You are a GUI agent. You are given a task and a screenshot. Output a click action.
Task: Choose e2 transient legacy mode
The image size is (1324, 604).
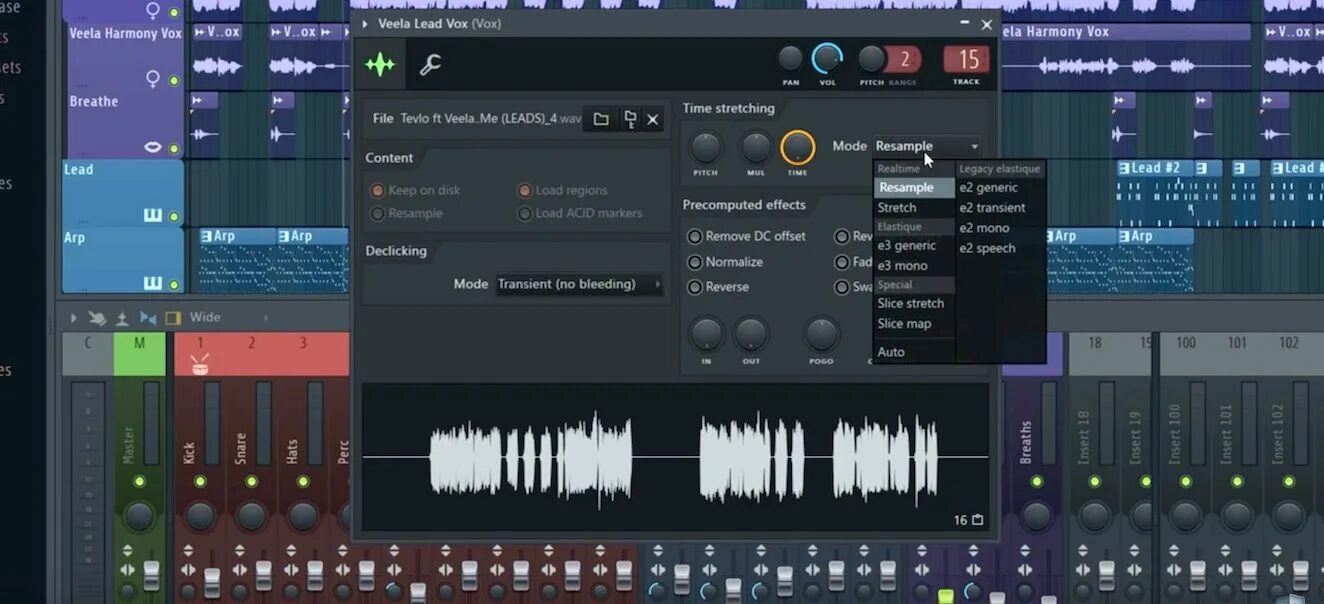pyautogui.click(x=1000, y=208)
